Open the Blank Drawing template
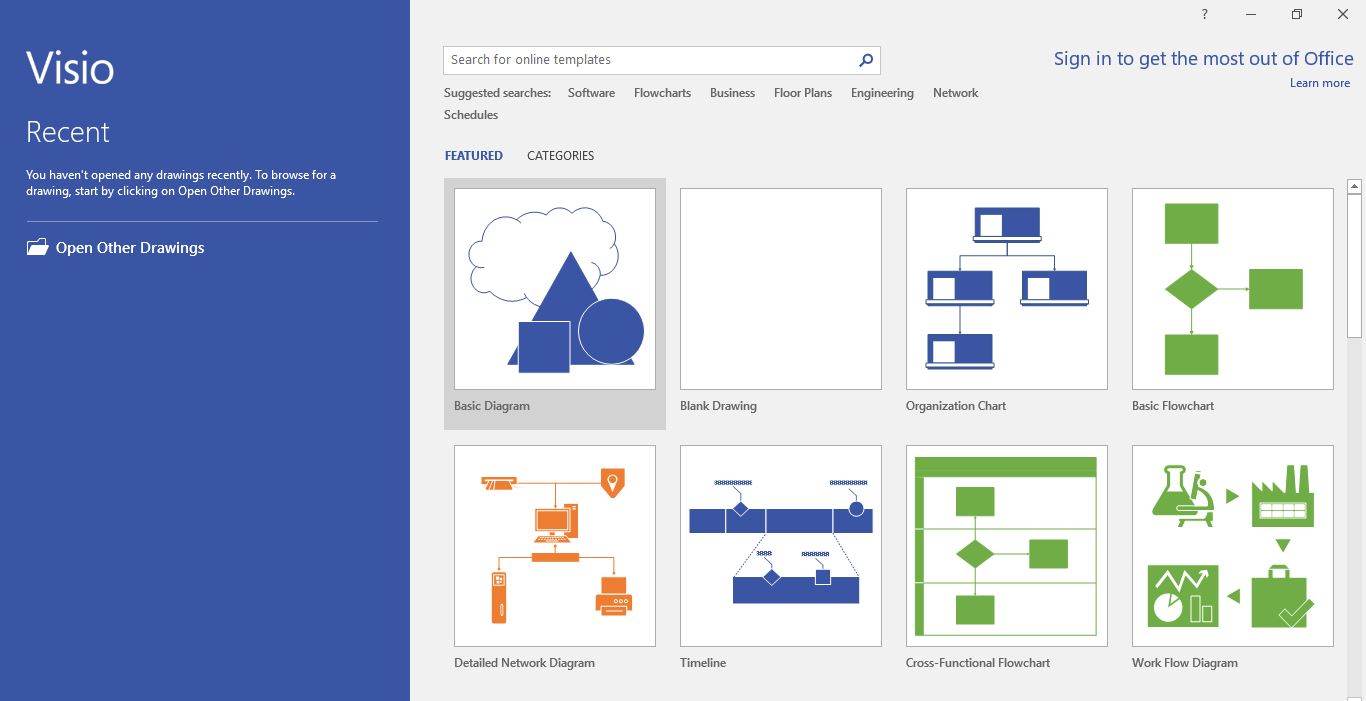 (780, 289)
